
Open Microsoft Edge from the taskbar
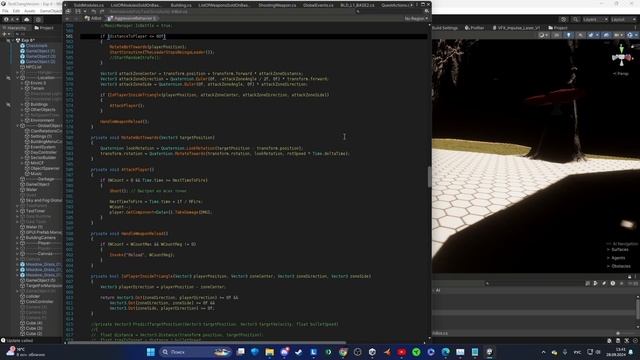pos(445,352)
